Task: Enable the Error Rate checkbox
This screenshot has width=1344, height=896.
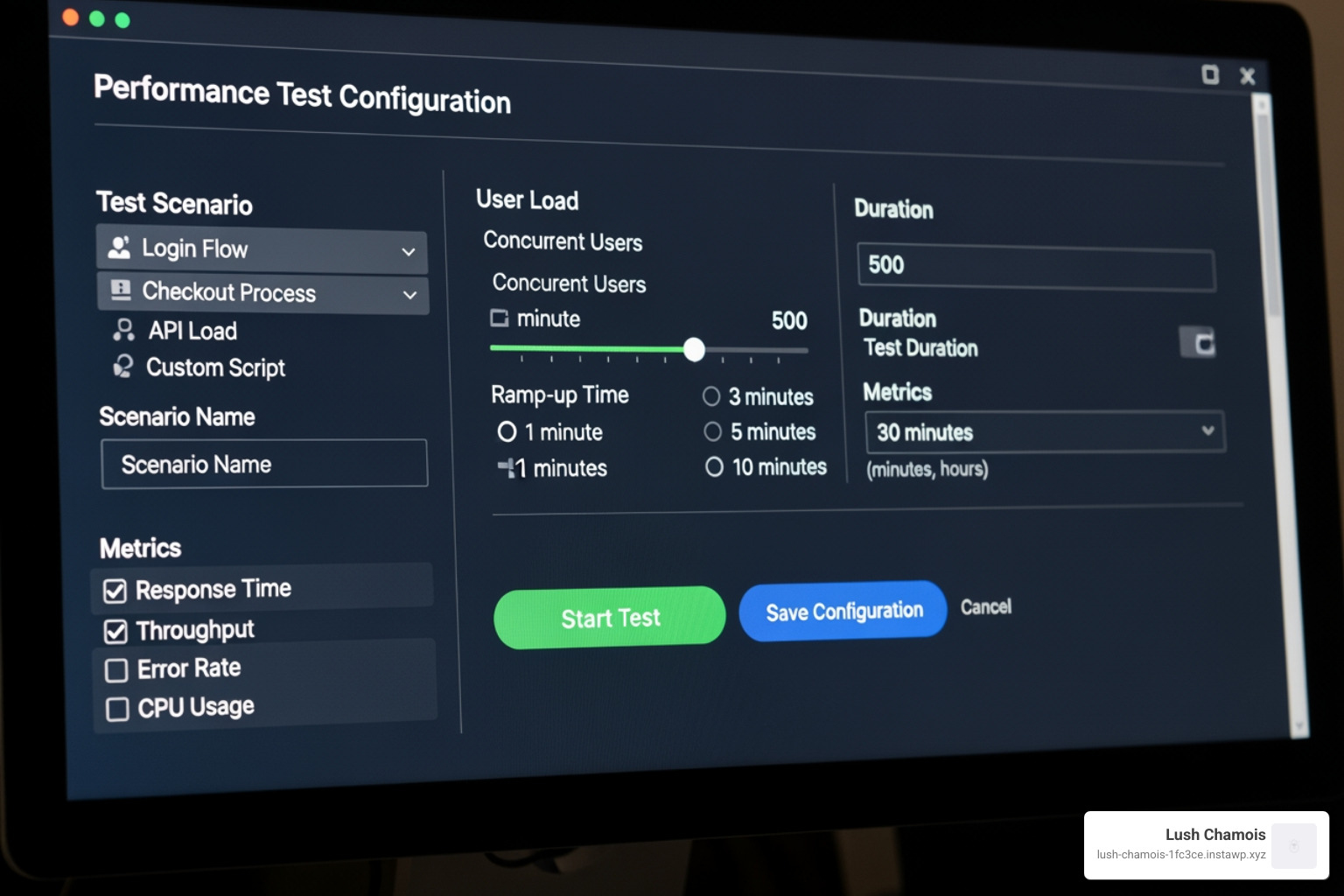Action: tap(116, 670)
